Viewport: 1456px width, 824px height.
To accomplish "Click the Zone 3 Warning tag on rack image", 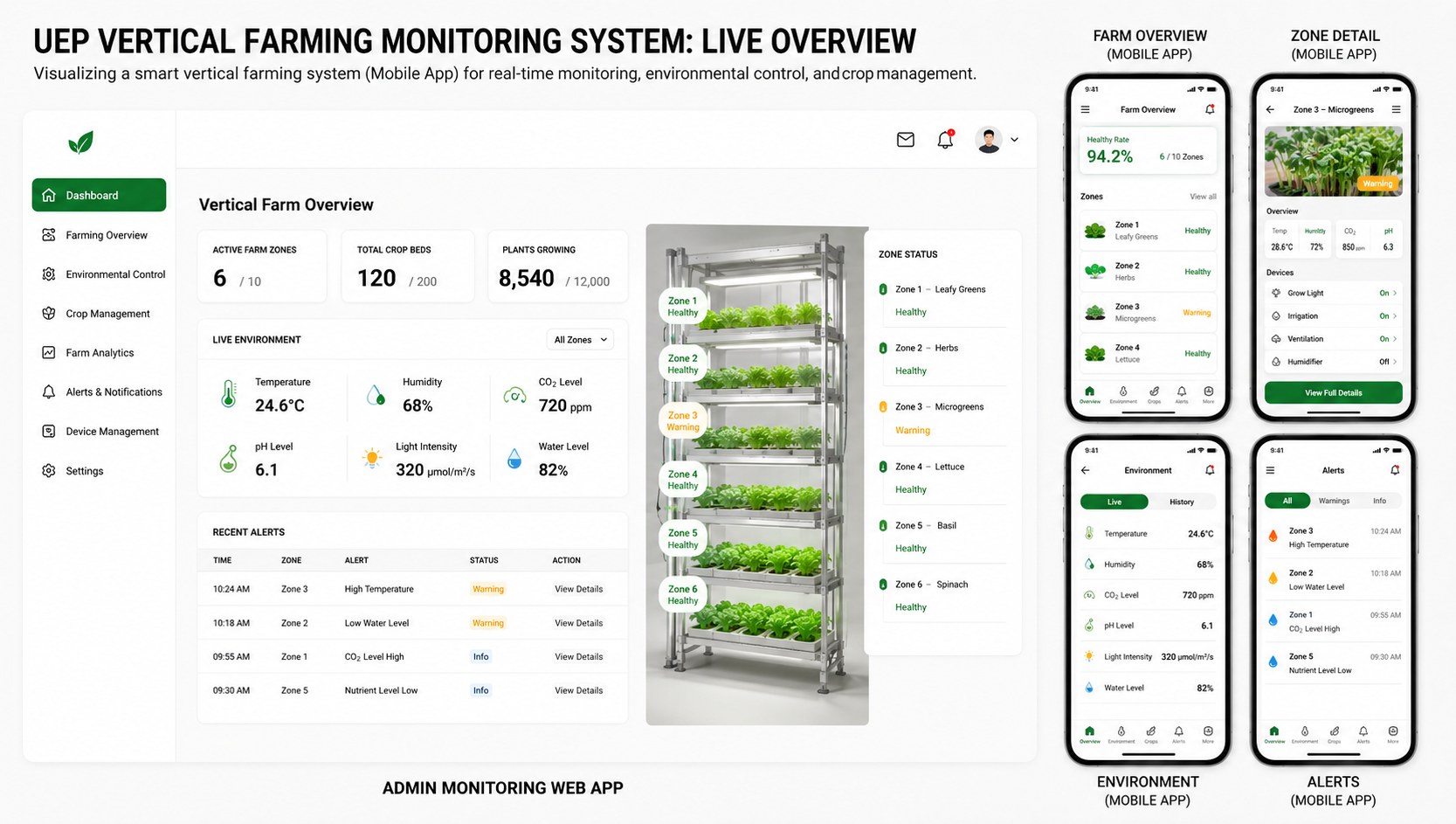I will click(x=683, y=421).
